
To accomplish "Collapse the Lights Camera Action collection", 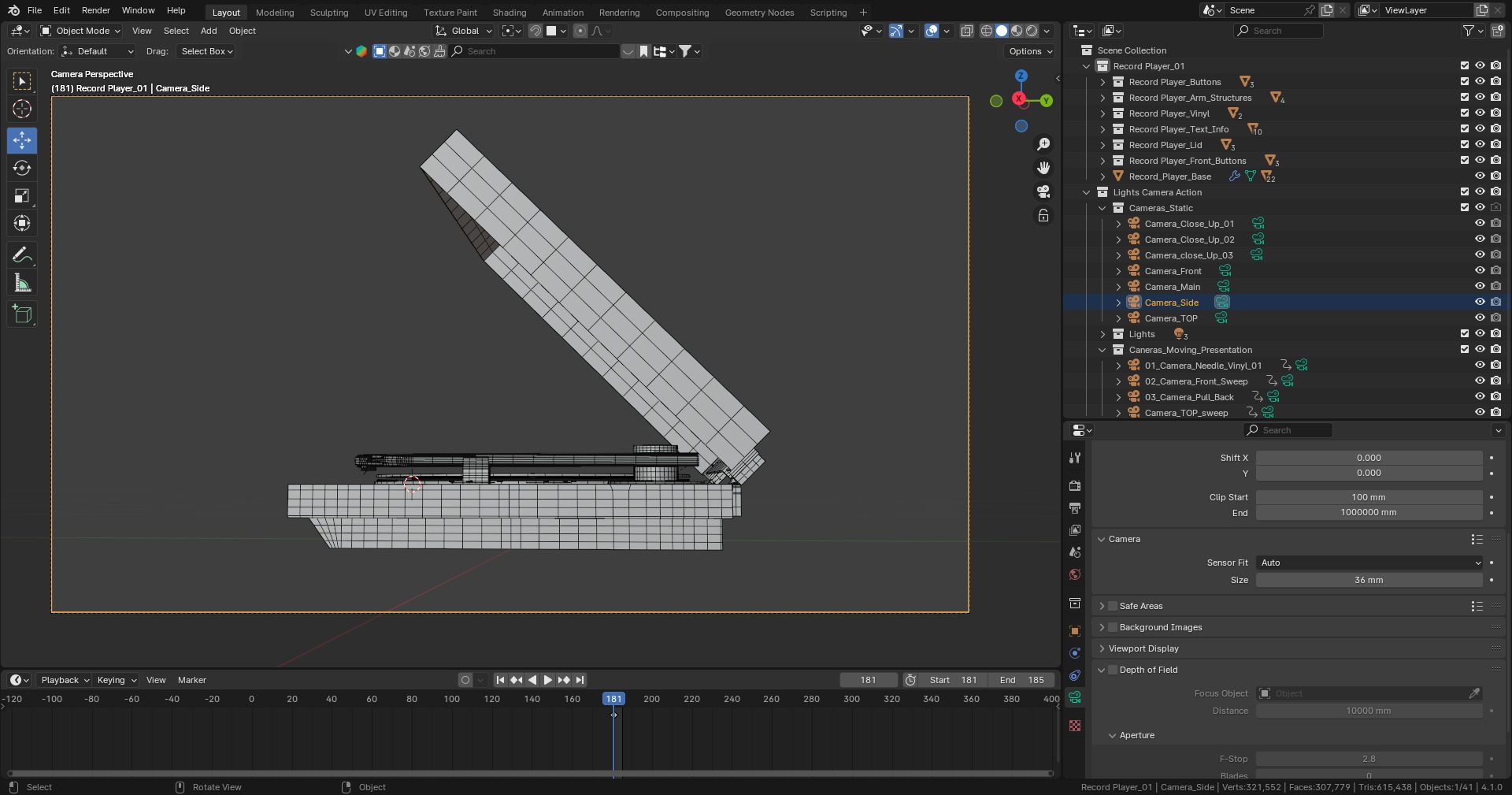I will click(x=1087, y=192).
